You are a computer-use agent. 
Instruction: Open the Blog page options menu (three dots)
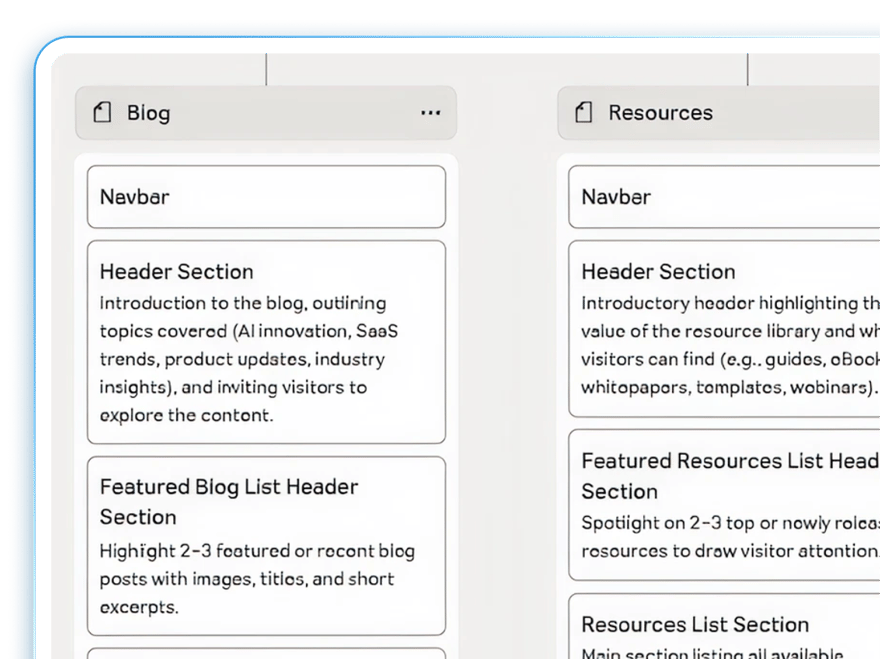[430, 113]
